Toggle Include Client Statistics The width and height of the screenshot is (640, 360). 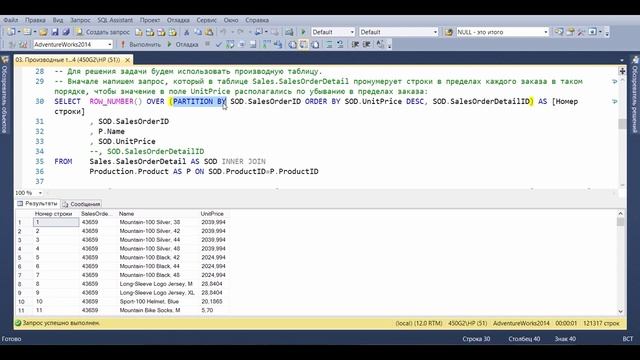278,44
